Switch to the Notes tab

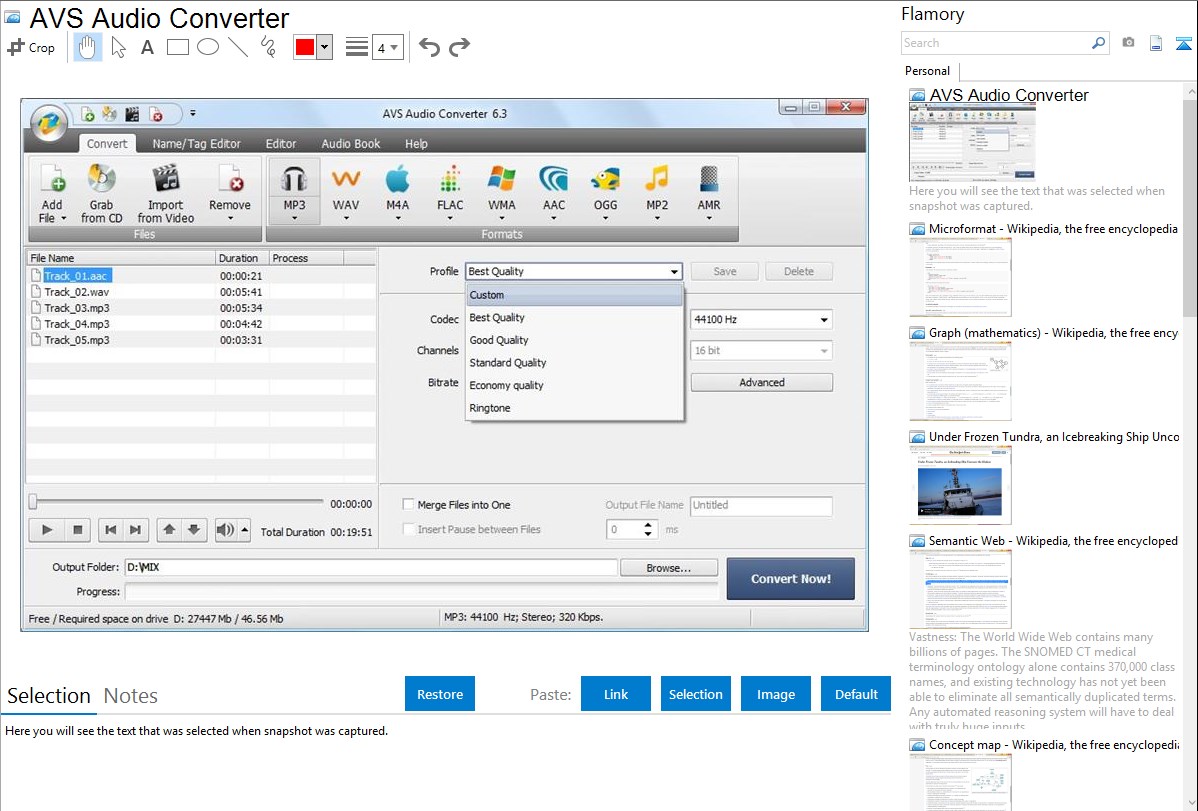pos(130,696)
